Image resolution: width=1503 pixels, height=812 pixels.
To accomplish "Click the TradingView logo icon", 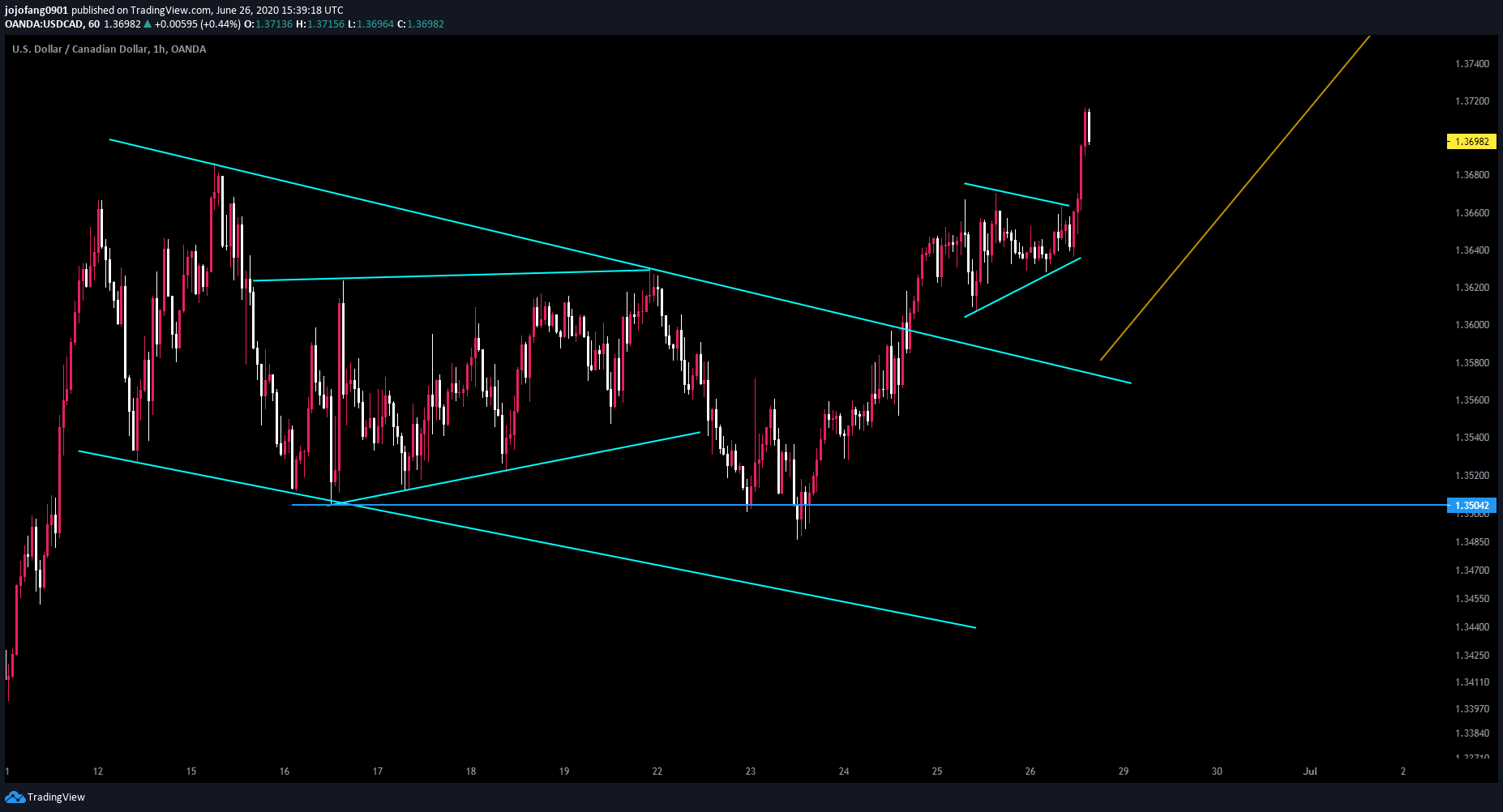I will 15,797.
